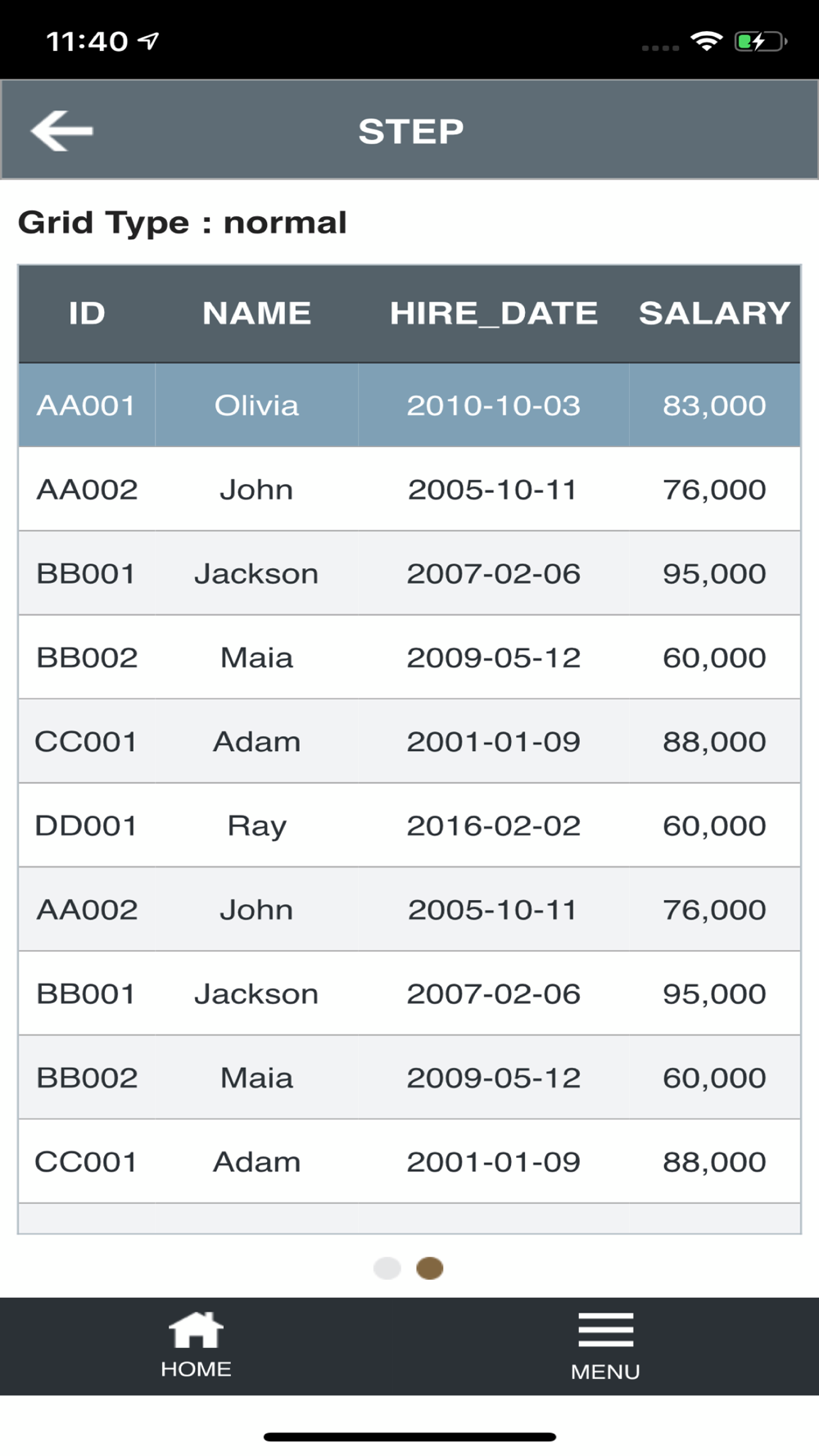Image resolution: width=819 pixels, height=1456 pixels.
Task: Sort by the ID column header
Action: [x=87, y=314]
